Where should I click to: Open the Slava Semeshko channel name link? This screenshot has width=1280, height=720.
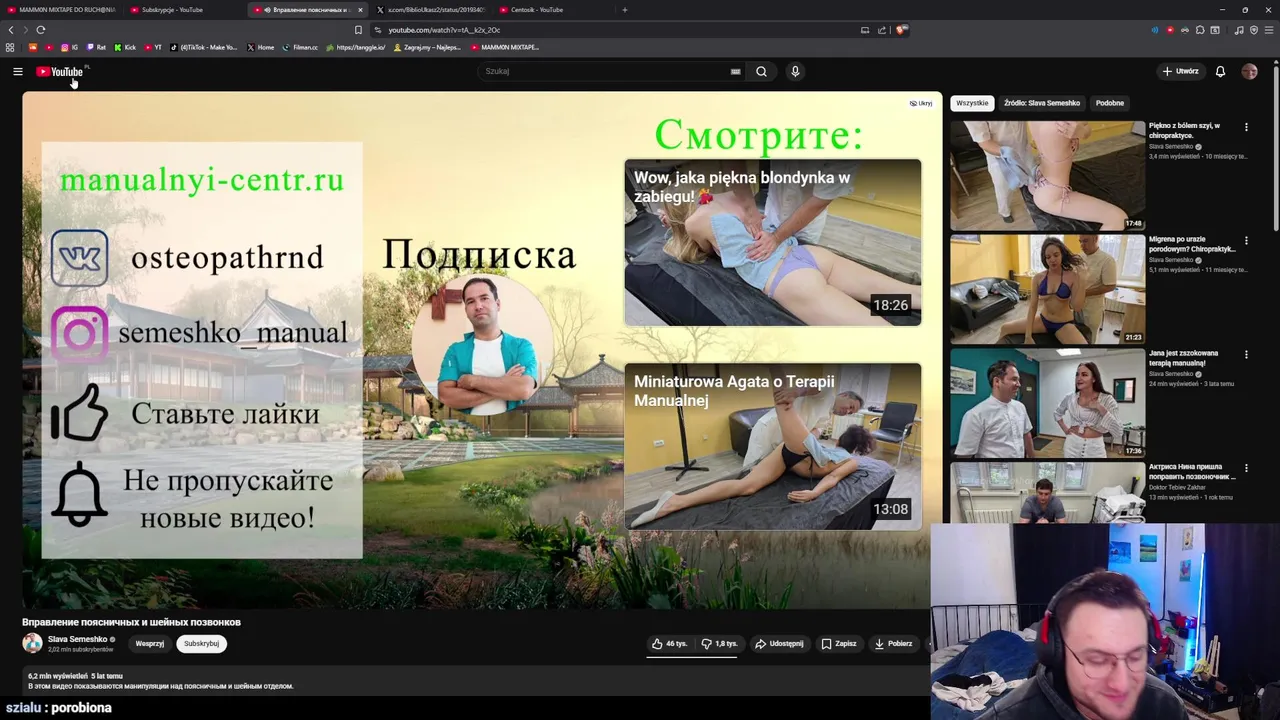[77, 639]
